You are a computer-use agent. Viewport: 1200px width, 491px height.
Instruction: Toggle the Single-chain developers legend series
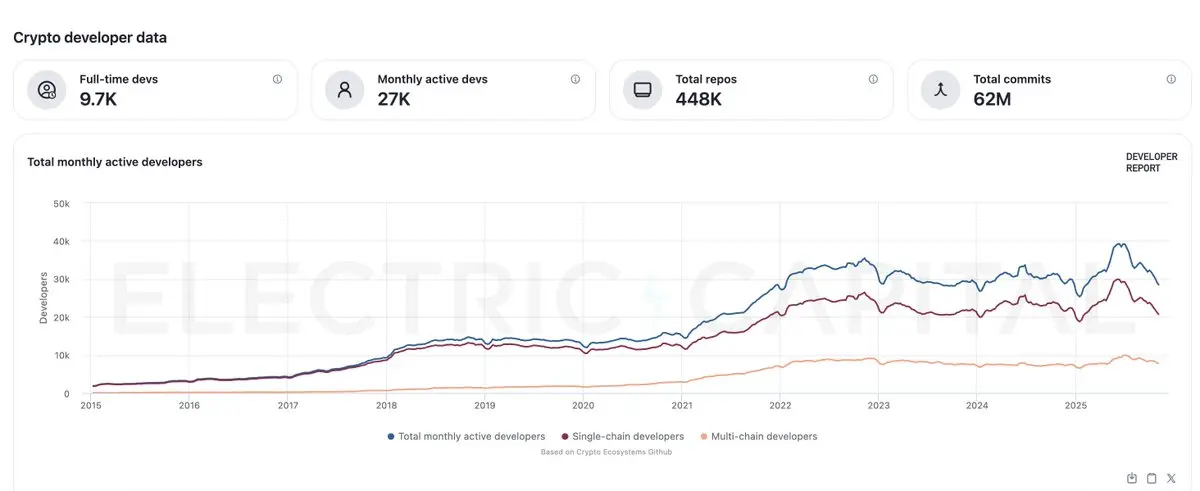(x=624, y=436)
